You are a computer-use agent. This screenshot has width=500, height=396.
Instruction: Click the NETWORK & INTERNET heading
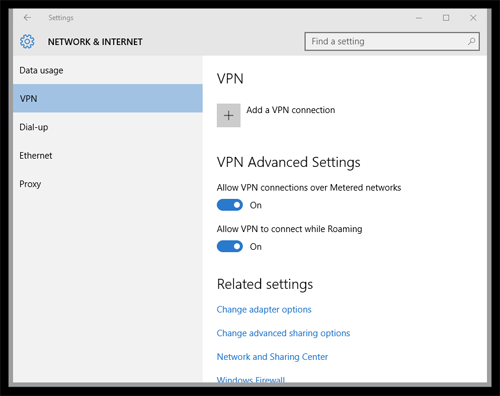click(95, 42)
